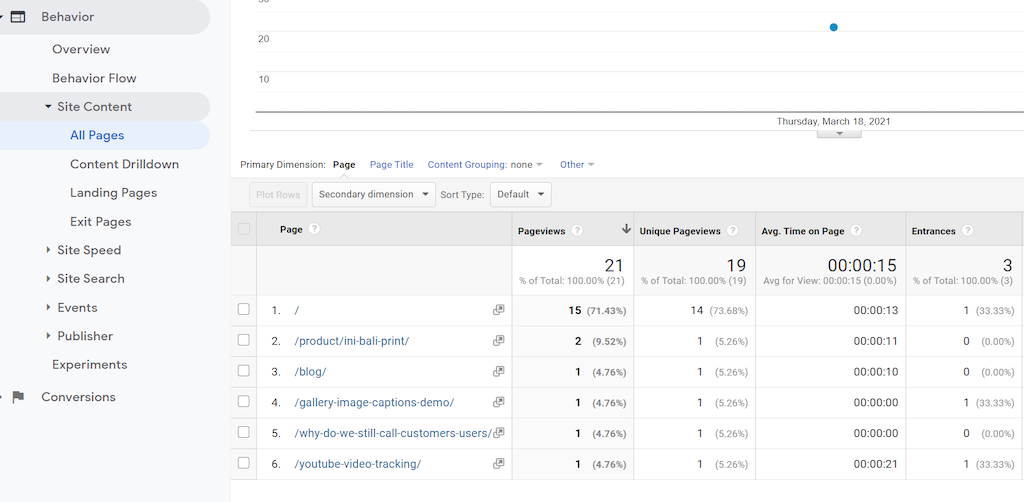Click the Plot Rows button
This screenshot has width=1024, height=502.
(278, 194)
